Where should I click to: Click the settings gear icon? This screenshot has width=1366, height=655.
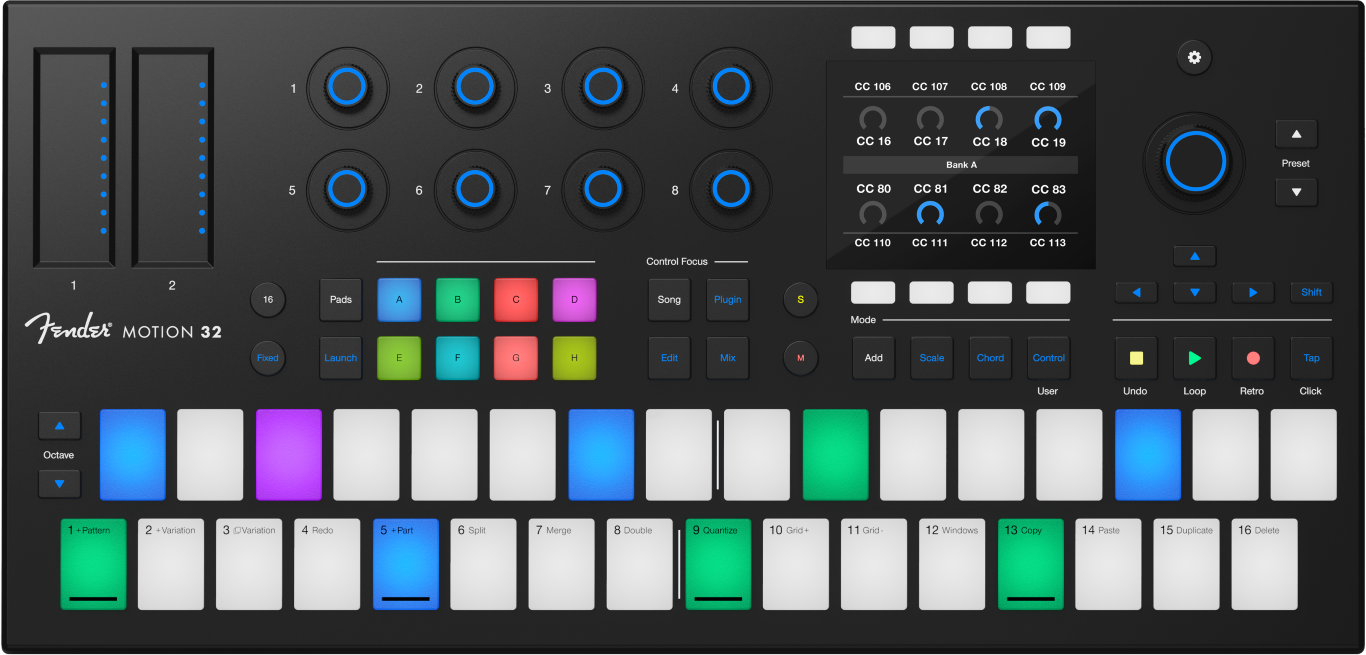click(x=1193, y=57)
